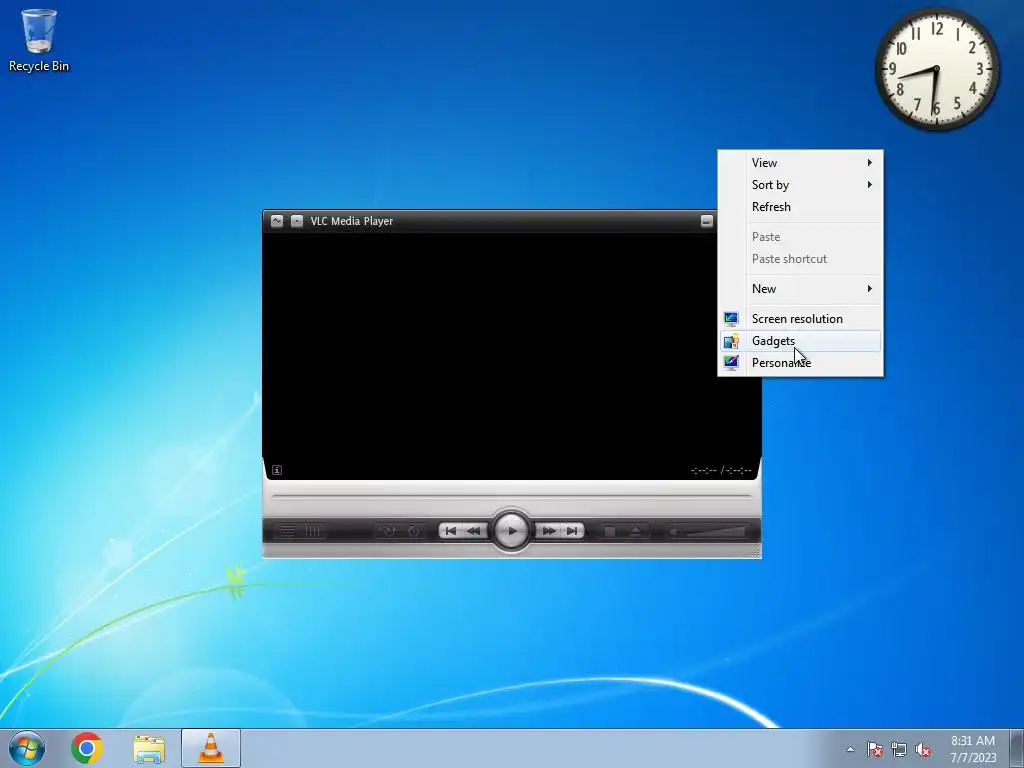Adjust the VLC volume slider wedge
This screenshot has height=768, width=1024.
[716, 532]
